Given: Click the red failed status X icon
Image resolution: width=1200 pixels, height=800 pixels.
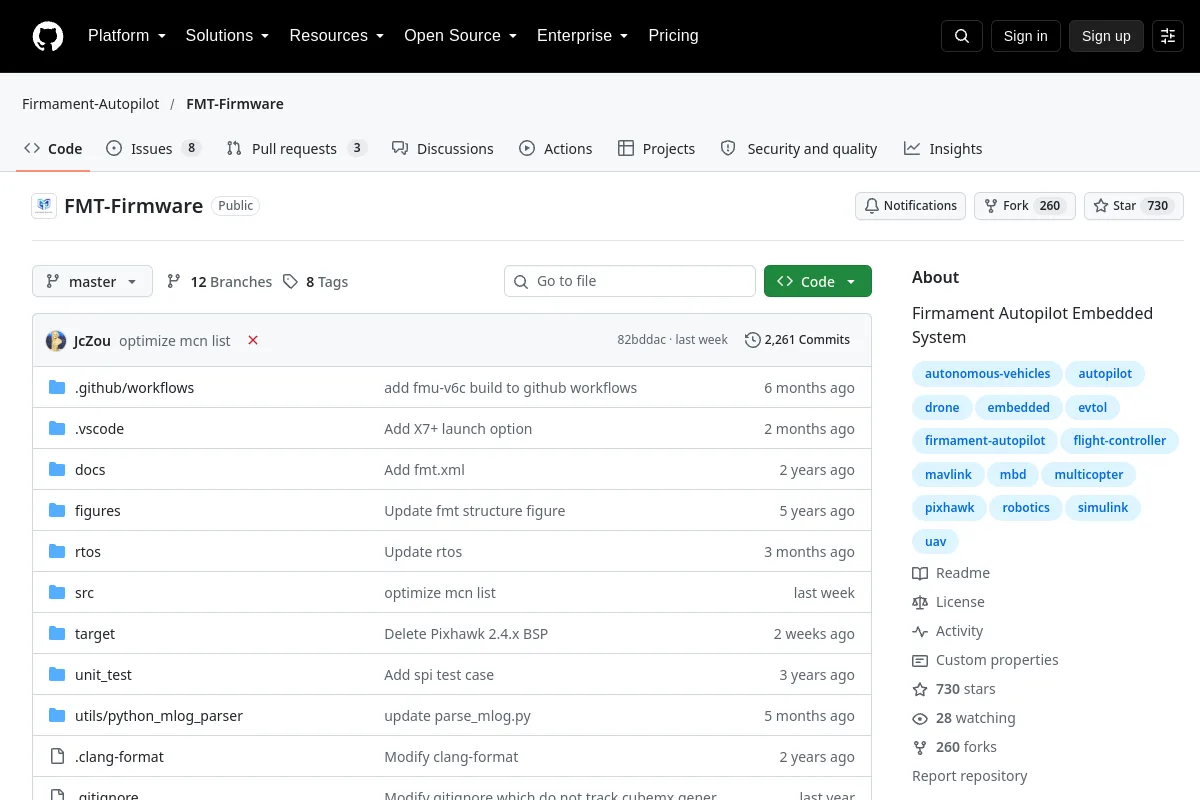Looking at the screenshot, I should pos(253,340).
